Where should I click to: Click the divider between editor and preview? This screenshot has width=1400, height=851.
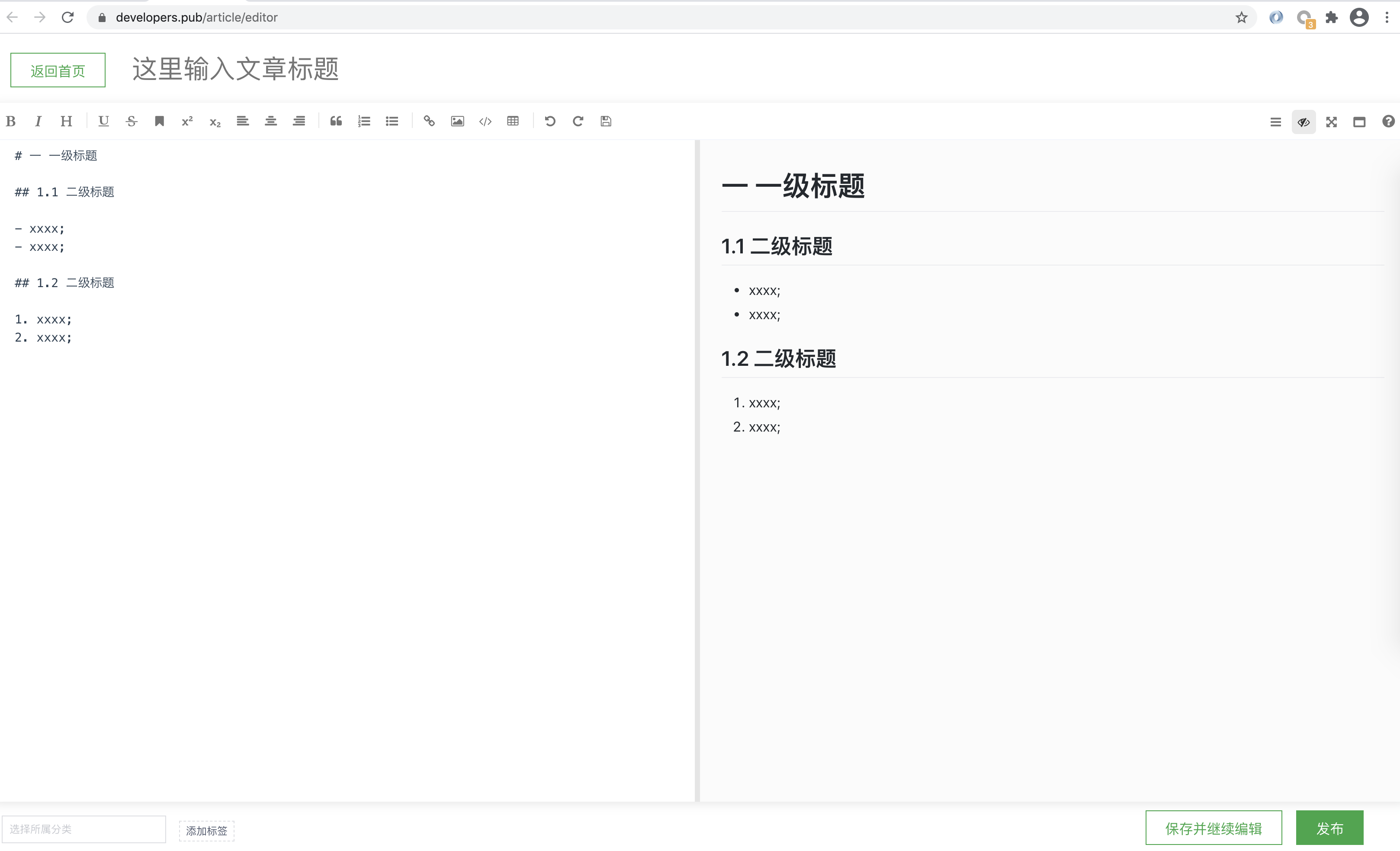[697, 470]
